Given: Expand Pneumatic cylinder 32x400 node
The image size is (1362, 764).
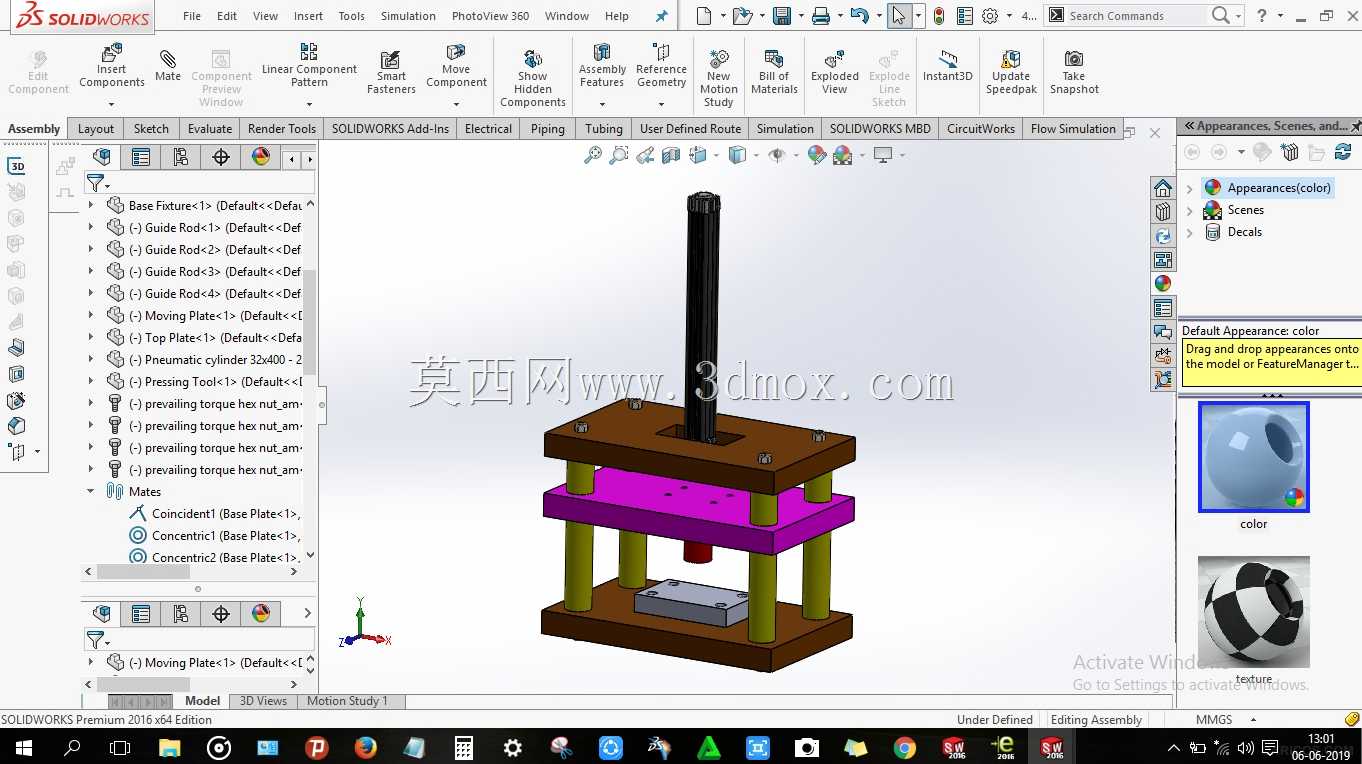Looking at the screenshot, I should click(91, 359).
